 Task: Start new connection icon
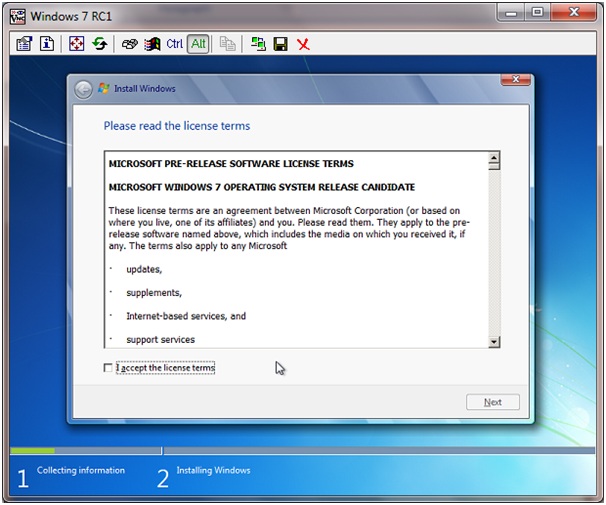click(258, 44)
